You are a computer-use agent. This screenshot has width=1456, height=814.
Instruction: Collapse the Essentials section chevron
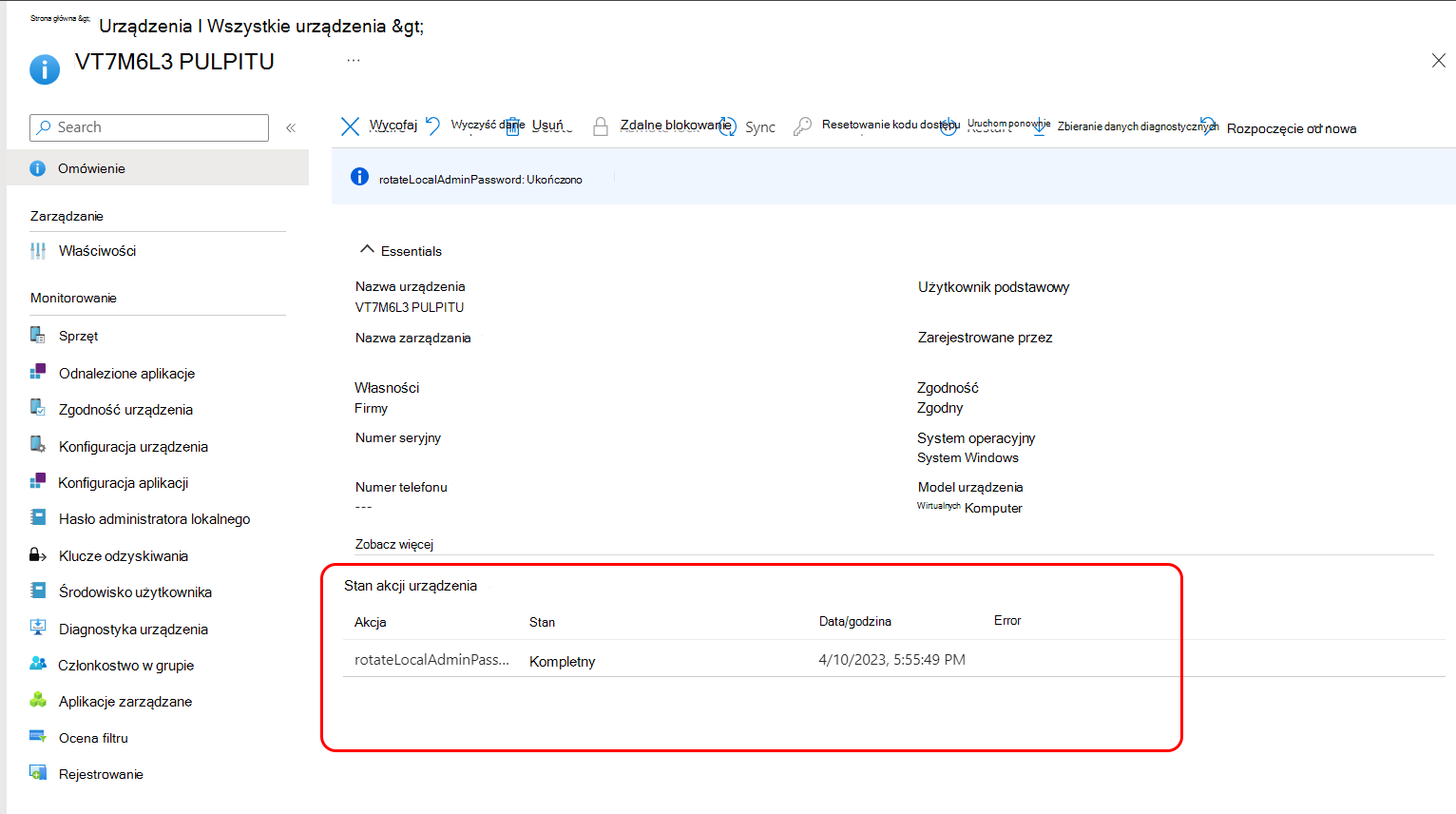click(x=367, y=249)
